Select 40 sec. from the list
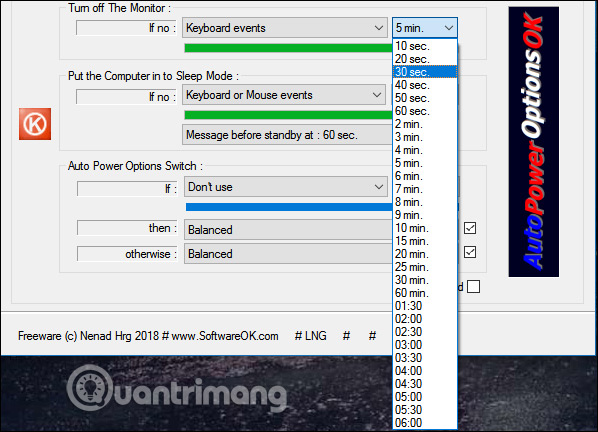 425,85
